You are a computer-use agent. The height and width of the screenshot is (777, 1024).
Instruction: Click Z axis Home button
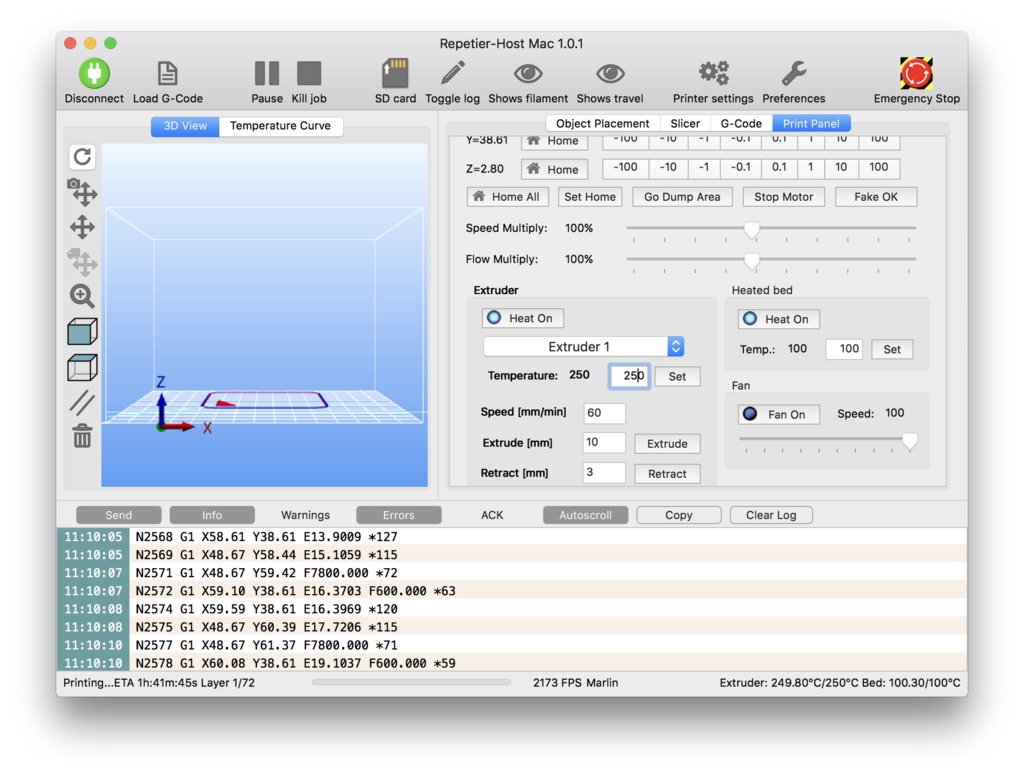coord(554,169)
